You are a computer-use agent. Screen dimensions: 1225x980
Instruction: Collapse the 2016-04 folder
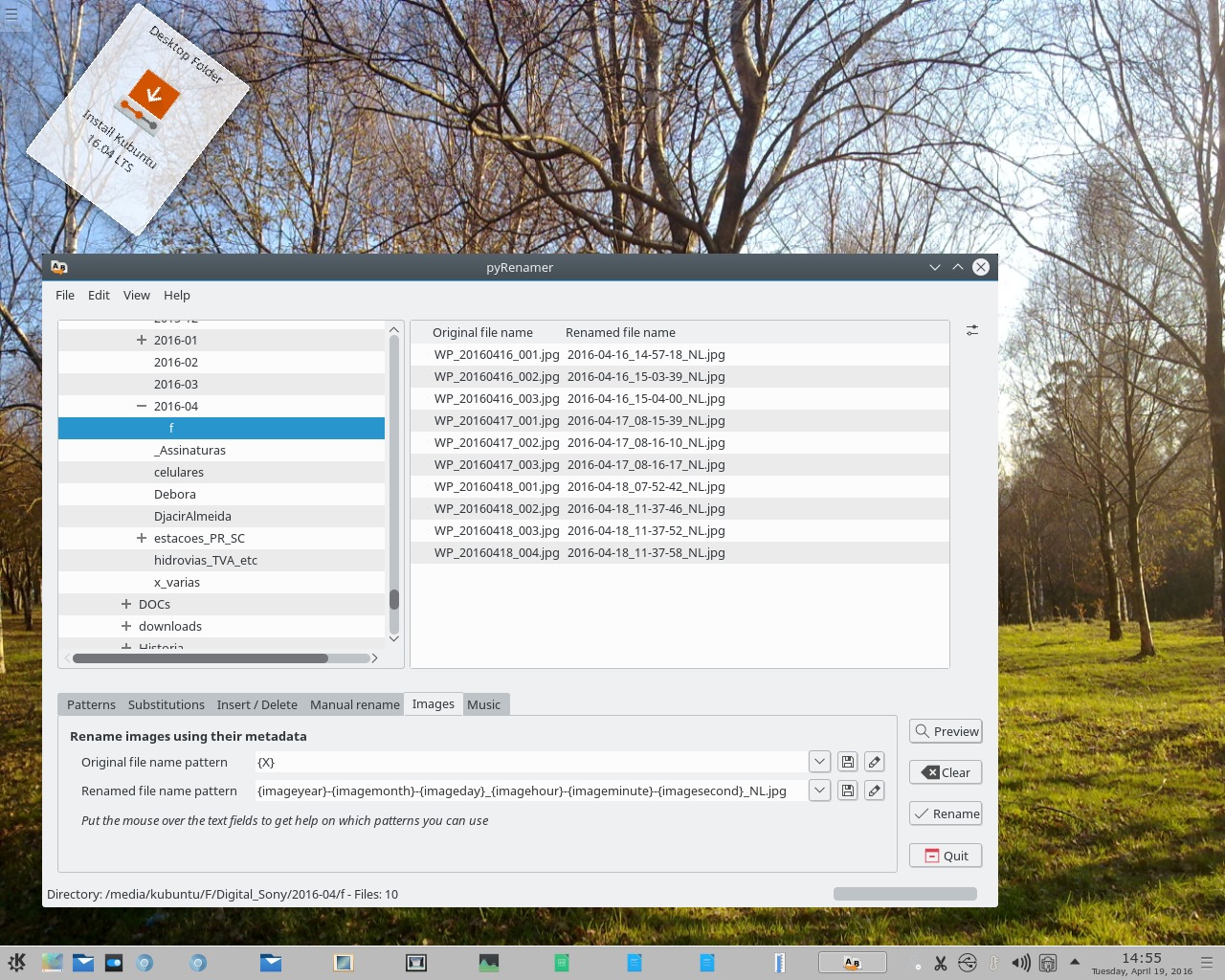click(142, 406)
